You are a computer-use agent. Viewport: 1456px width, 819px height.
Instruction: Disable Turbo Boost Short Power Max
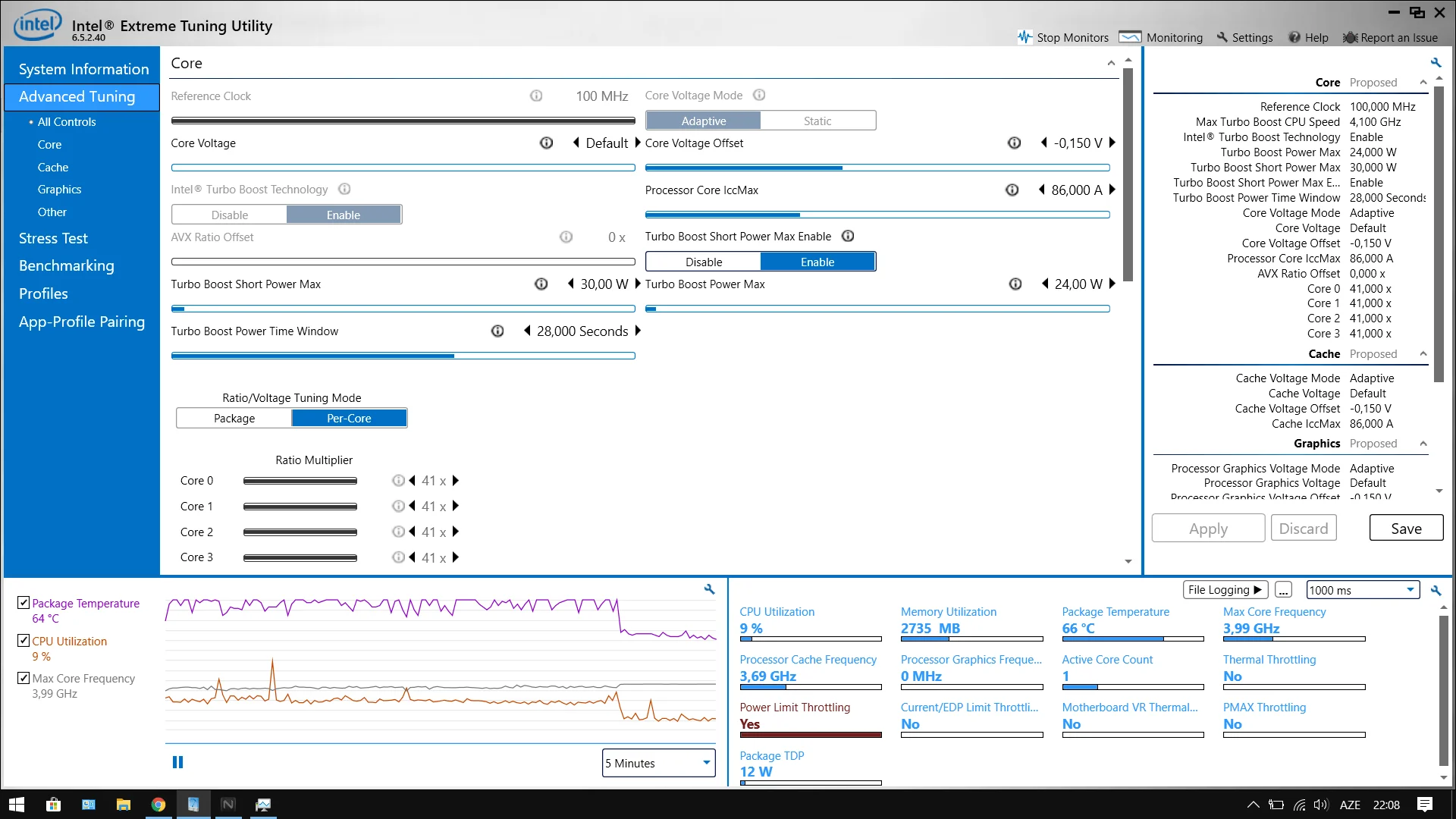(703, 262)
